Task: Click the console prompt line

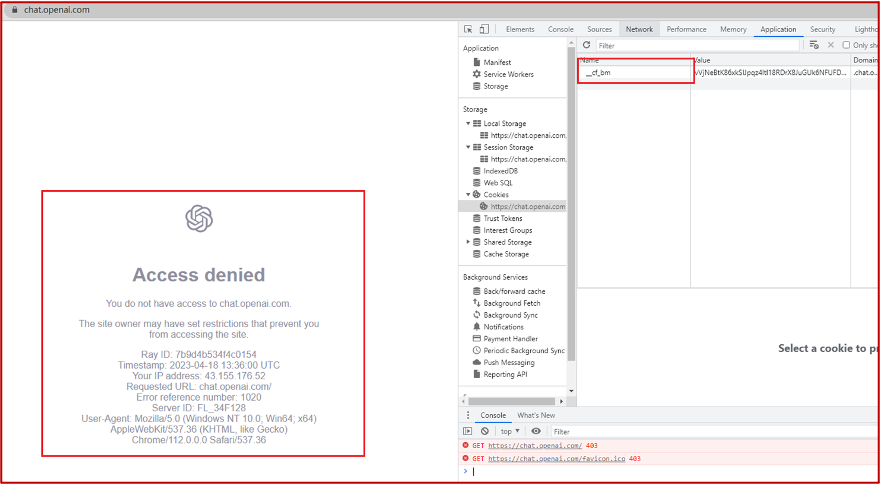Action: [673, 472]
